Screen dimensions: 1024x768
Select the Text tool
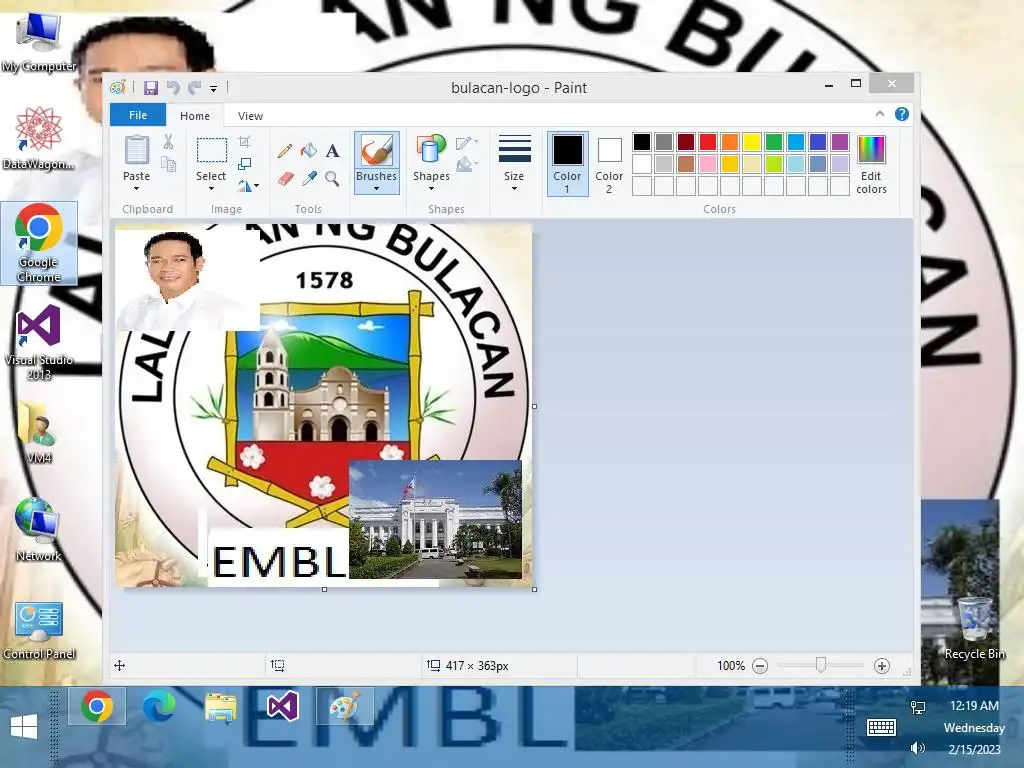click(332, 151)
